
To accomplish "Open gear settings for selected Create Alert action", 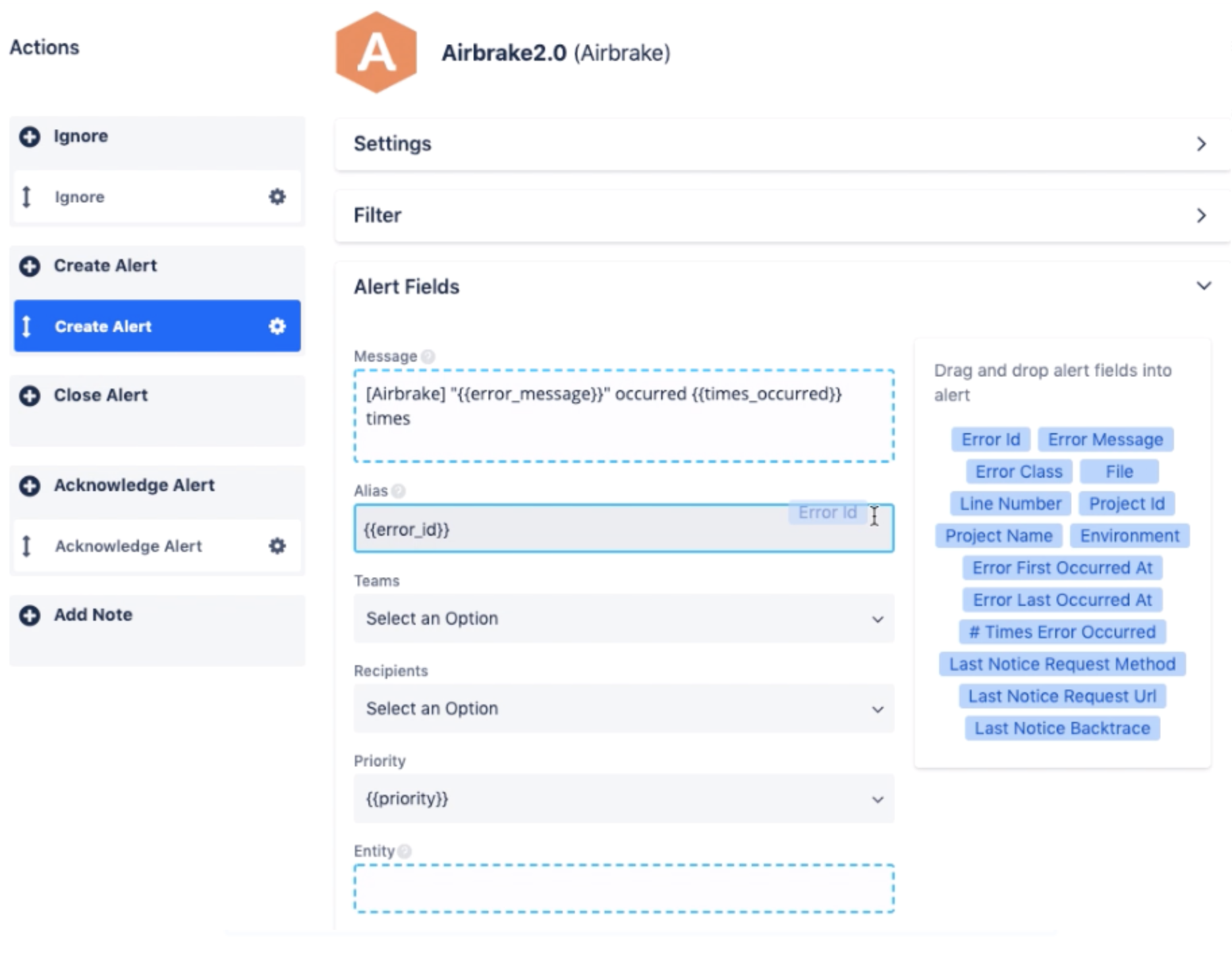I will tap(277, 327).
